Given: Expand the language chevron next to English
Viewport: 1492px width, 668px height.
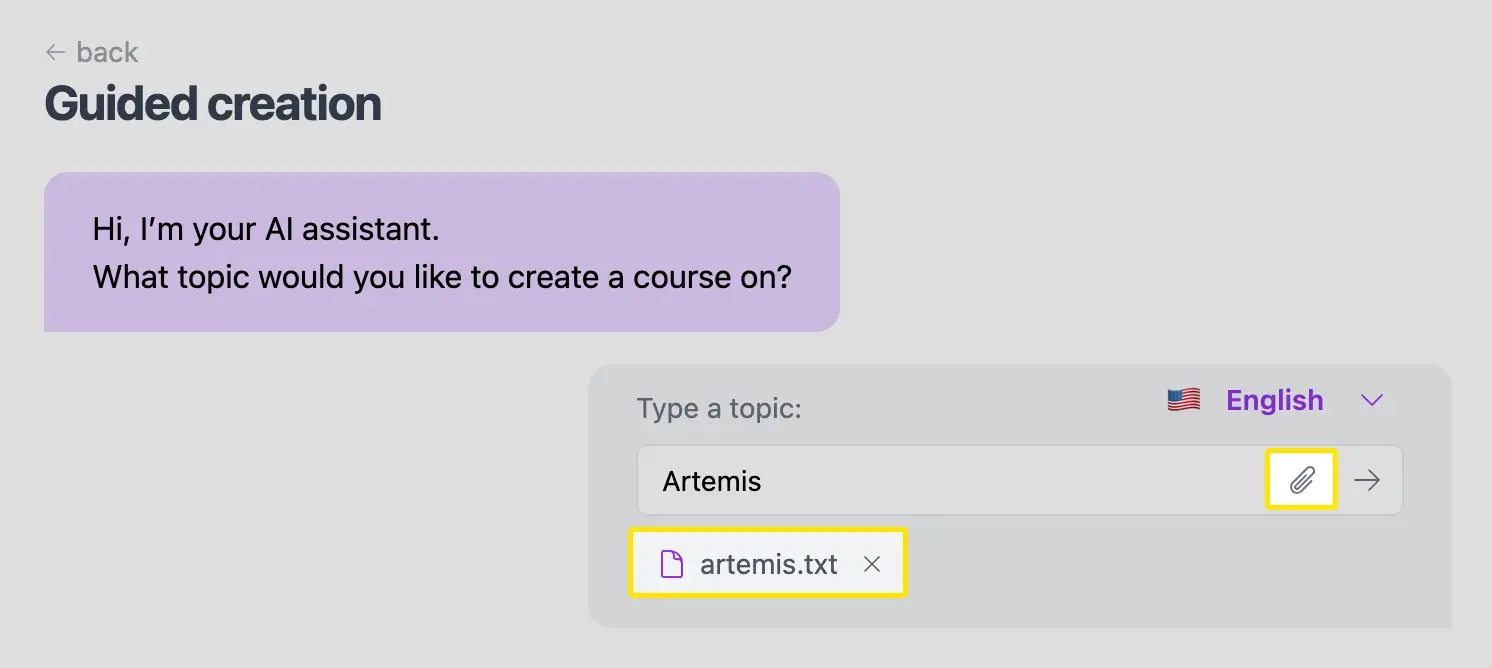Looking at the screenshot, I should click(x=1371, y=400).
